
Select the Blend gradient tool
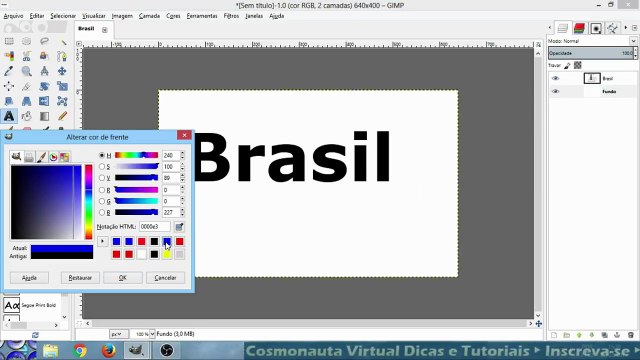pos(44,116)
